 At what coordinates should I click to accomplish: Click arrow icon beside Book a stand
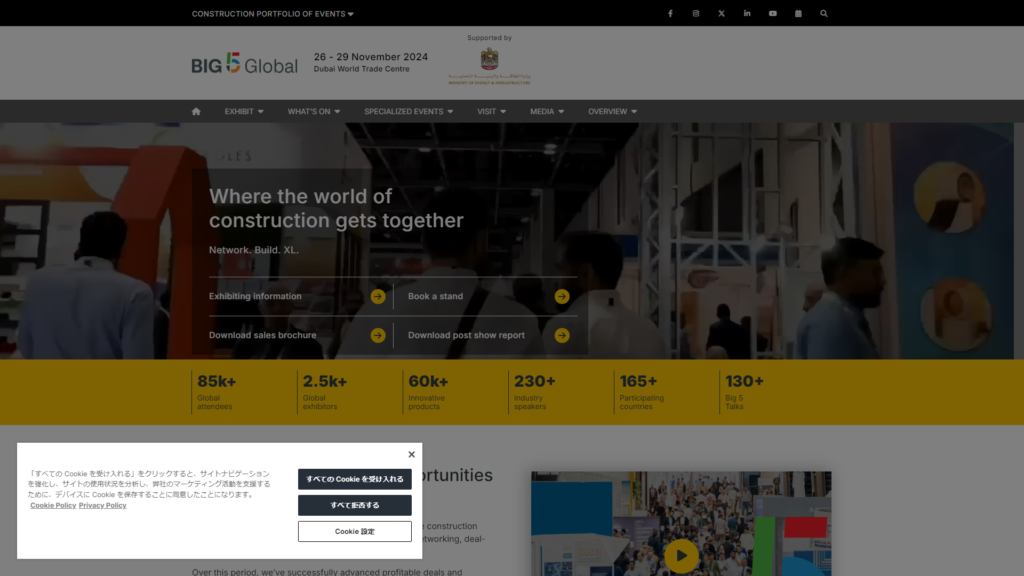[x=562, y=296]
